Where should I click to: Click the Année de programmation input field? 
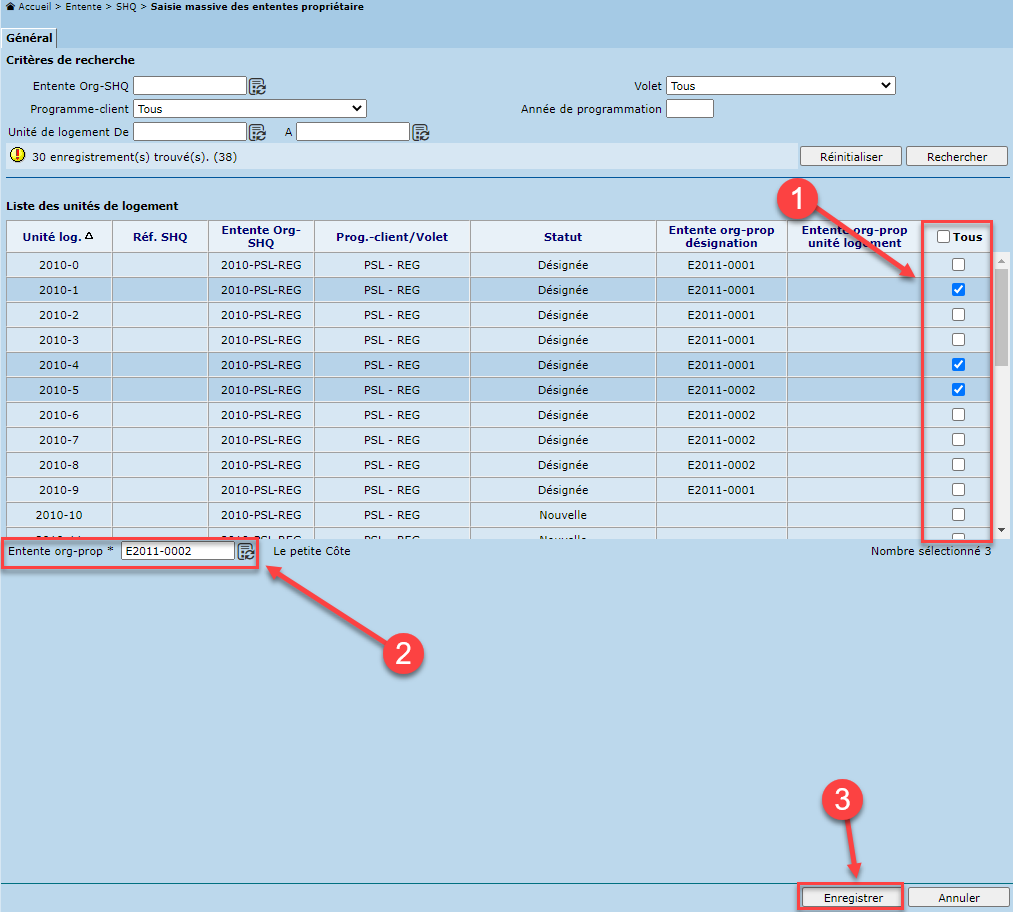690,109
